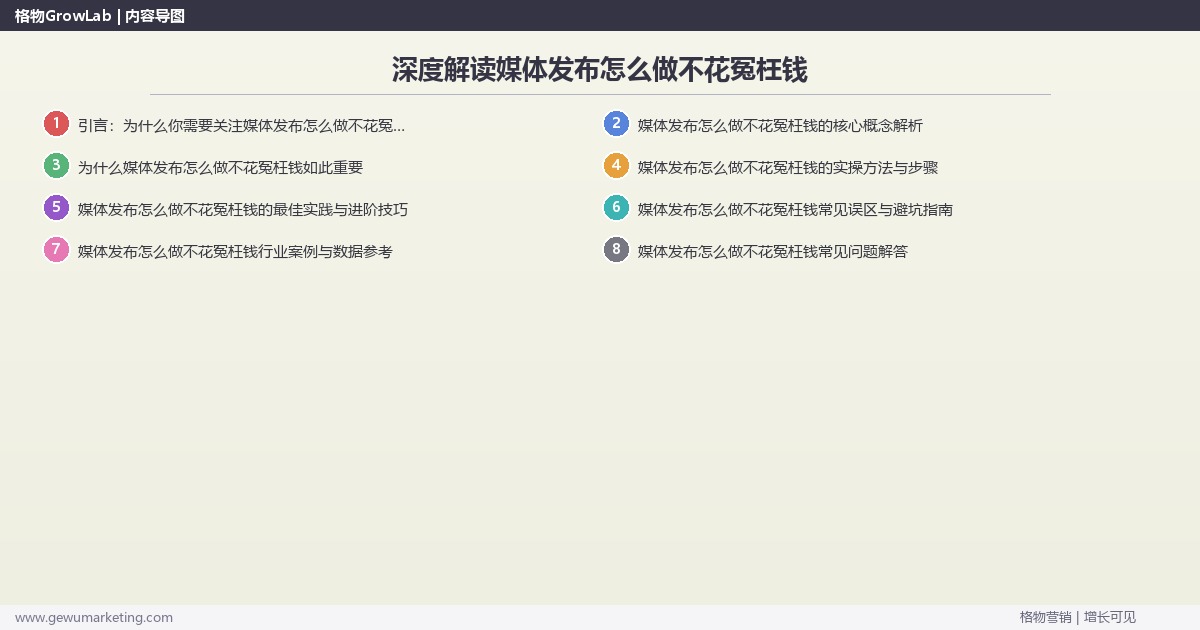Click the orange number 4 circle badge
The height and width of the screenshot is (630, 1200).
click(x=616, y=166)
